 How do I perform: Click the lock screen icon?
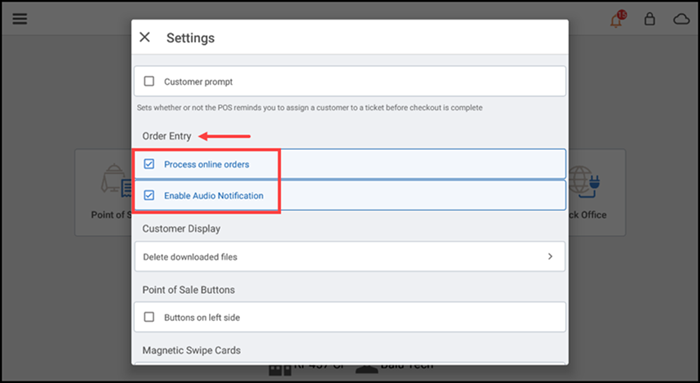point(650,19)
